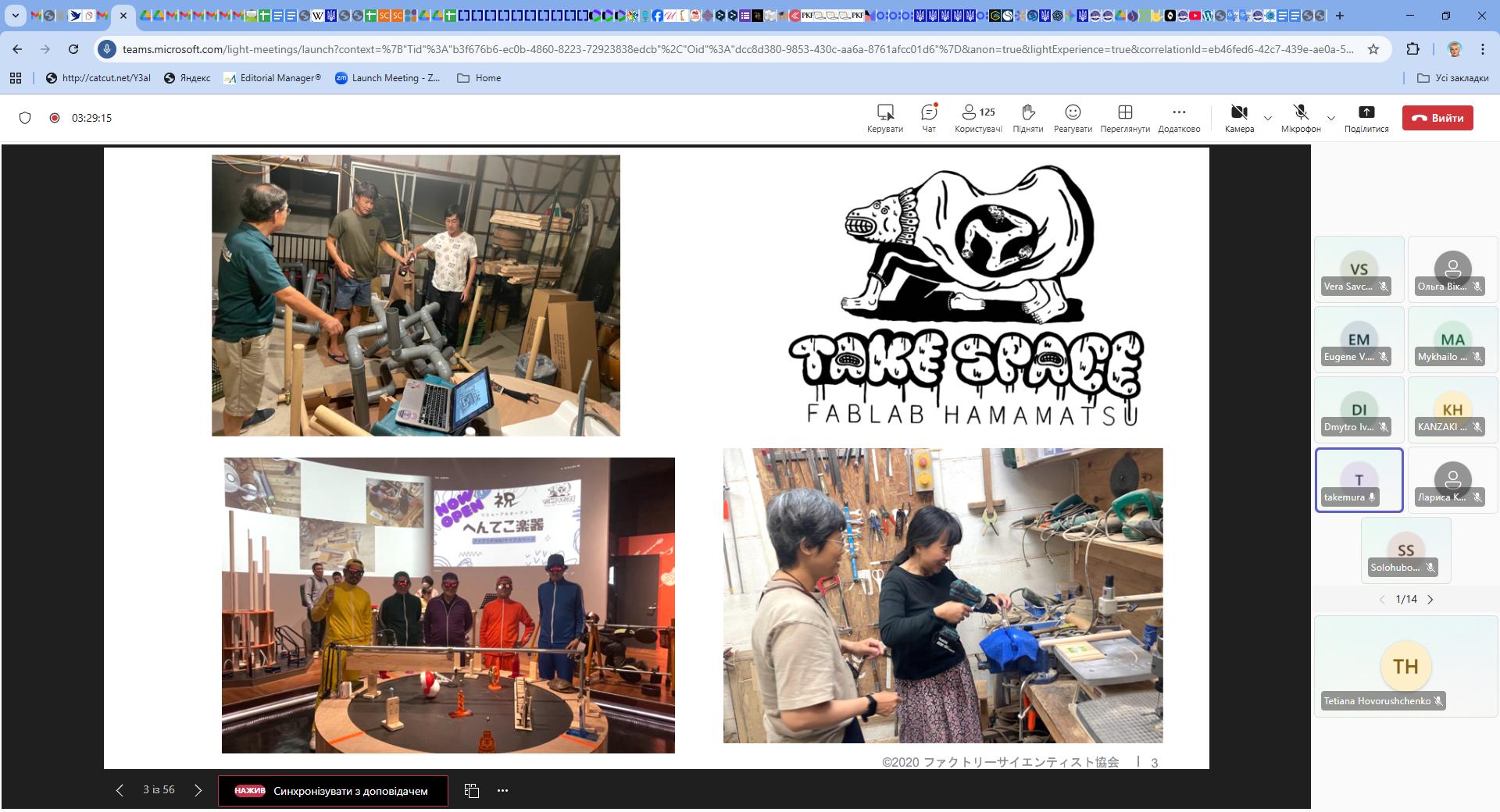Bookmark this page with star icon
Viewport: 1500px width, 812px height.
point(1373,49)
